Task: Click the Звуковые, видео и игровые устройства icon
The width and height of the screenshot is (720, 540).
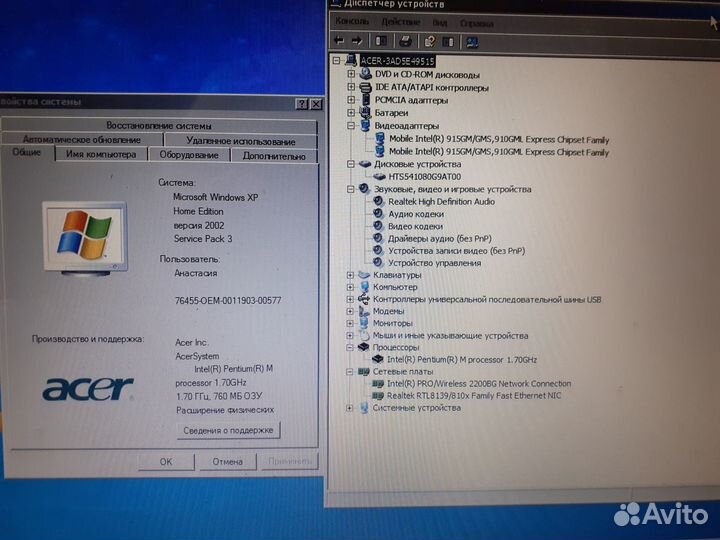Action: 364,188
